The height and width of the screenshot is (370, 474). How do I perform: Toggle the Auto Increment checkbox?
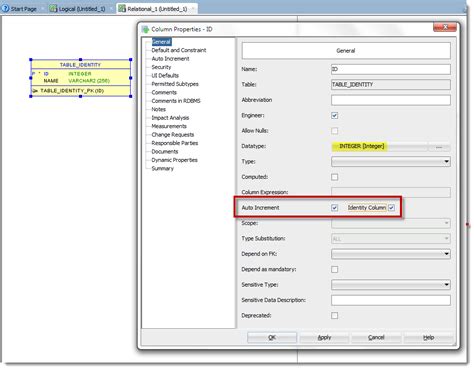[x=335, y=208]
